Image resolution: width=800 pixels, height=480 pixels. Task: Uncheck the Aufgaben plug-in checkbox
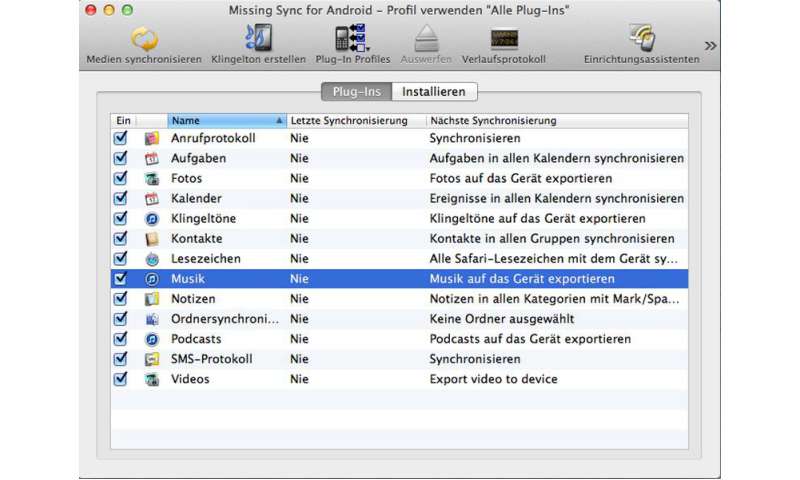point(120,158)
